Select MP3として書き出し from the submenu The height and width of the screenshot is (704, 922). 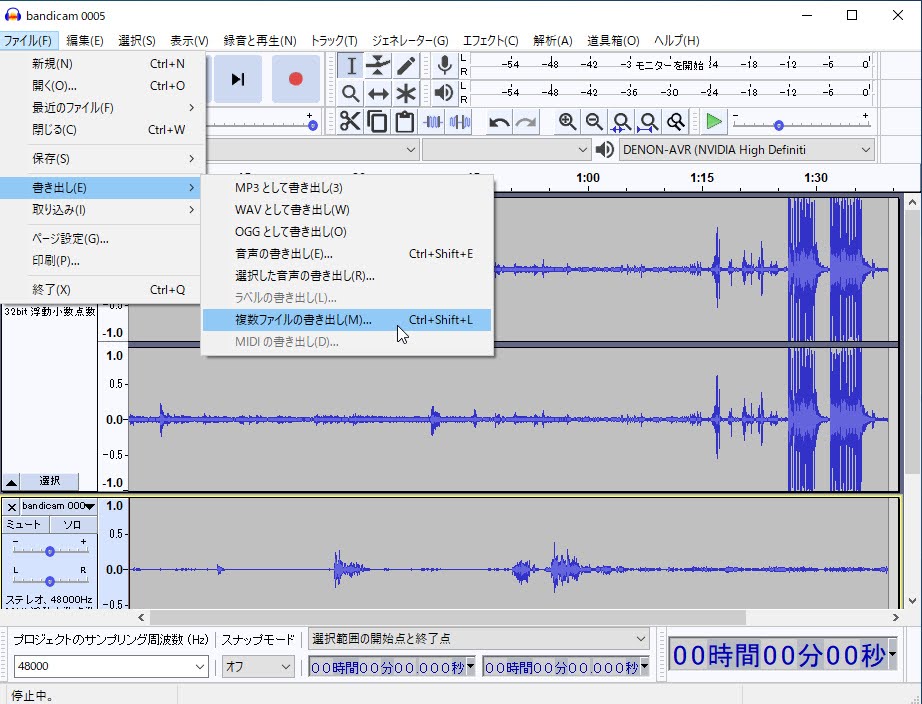coord(288,188)
